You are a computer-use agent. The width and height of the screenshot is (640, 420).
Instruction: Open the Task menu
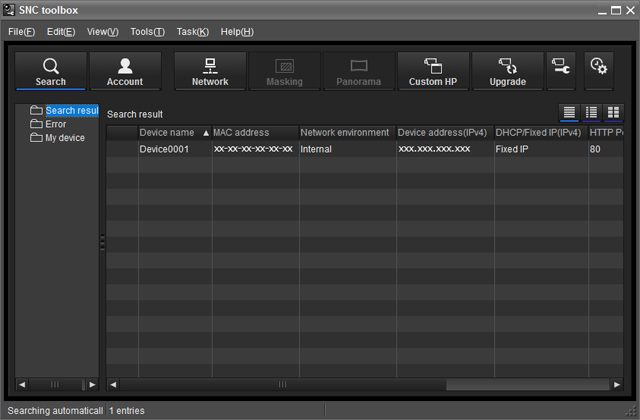[192, 32]
